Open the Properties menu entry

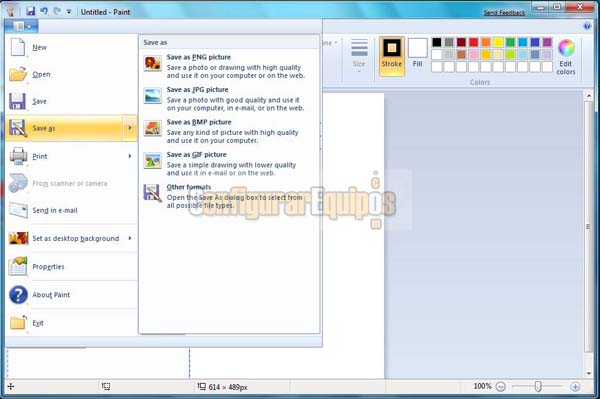tap(71, 267)
